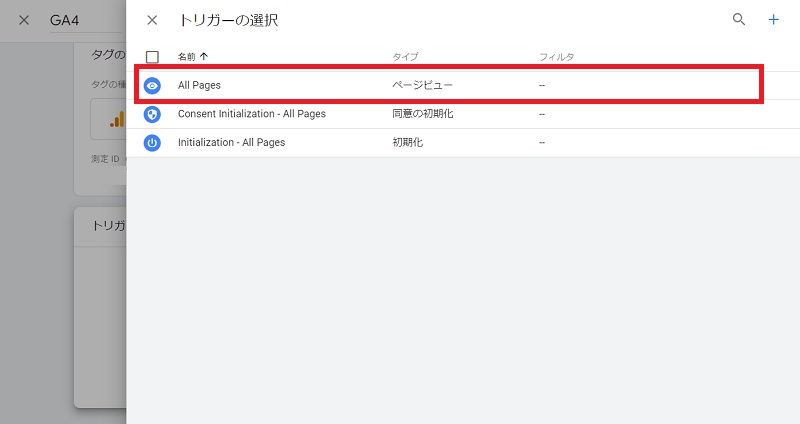800x424 pixels.
Task: Close the トリガーの選択 panel
Action: (152, 20)
